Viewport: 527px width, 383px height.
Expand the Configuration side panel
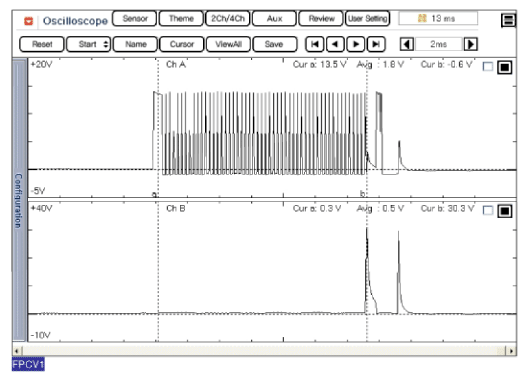[19, 200]
